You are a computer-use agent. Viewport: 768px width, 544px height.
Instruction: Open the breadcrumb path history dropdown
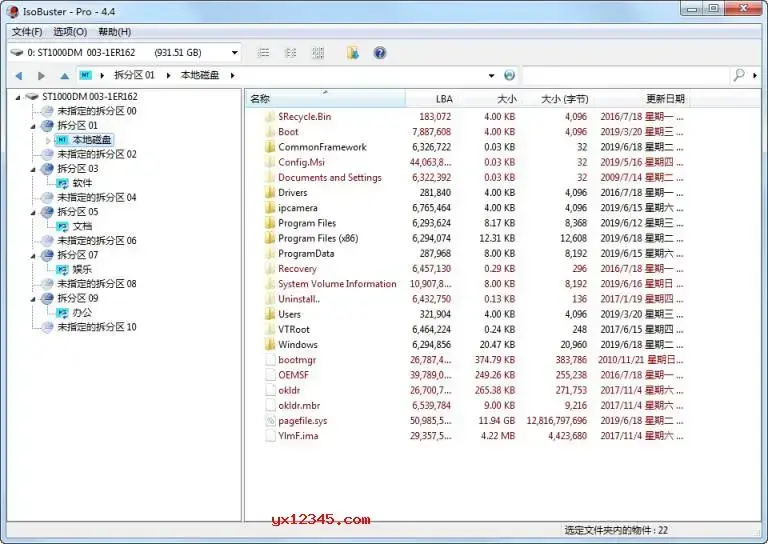[x=491, y=75]
